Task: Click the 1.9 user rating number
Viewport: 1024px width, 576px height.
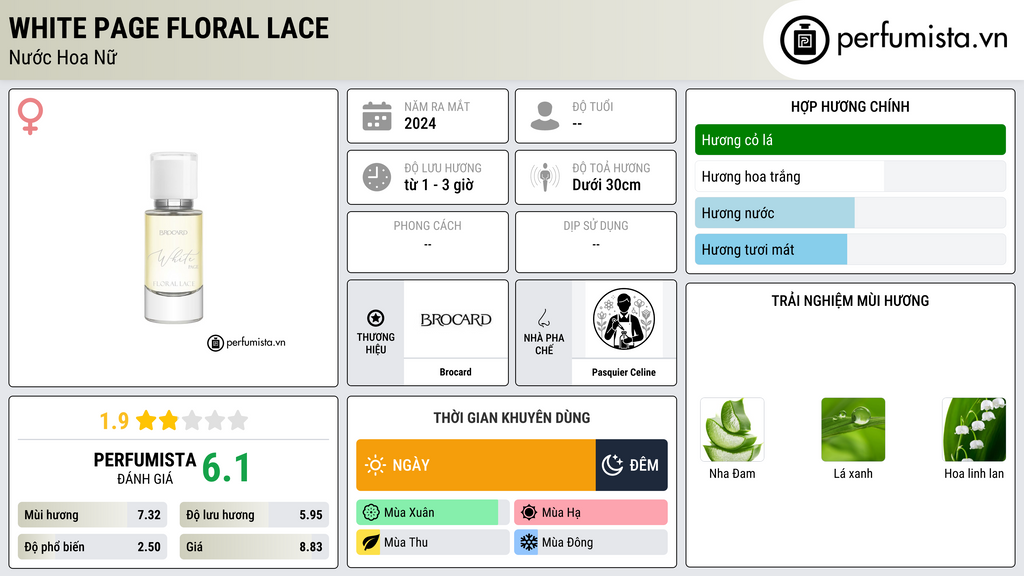Action: click(114, 421)
